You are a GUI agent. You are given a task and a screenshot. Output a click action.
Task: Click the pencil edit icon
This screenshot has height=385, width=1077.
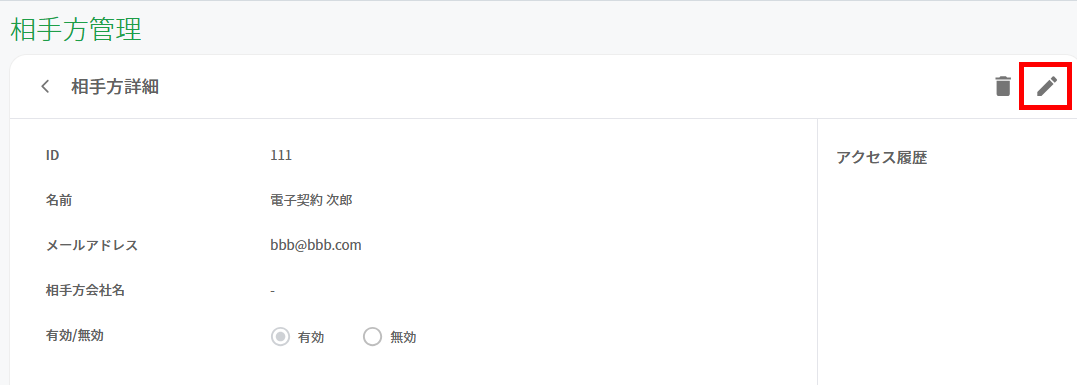tap(1047, 86)
